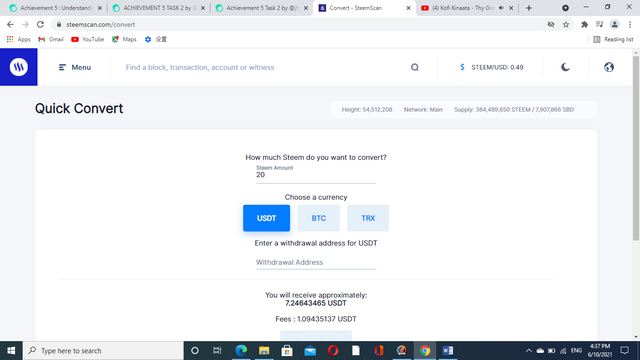Show hidden system tray icons
This screenshot has width=640, height=360.
coord(529,351)
